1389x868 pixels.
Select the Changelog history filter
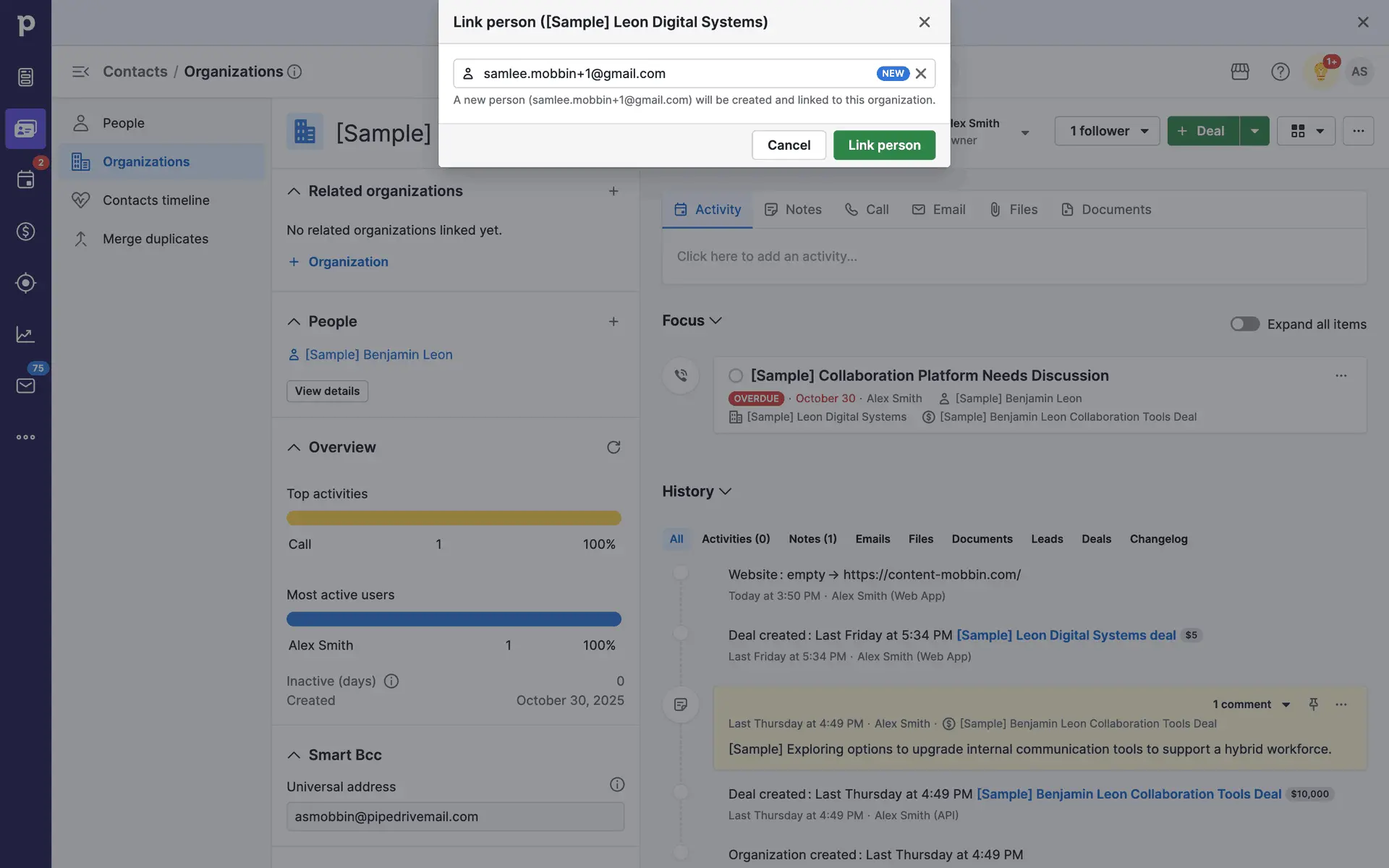tap(1158, 539)
